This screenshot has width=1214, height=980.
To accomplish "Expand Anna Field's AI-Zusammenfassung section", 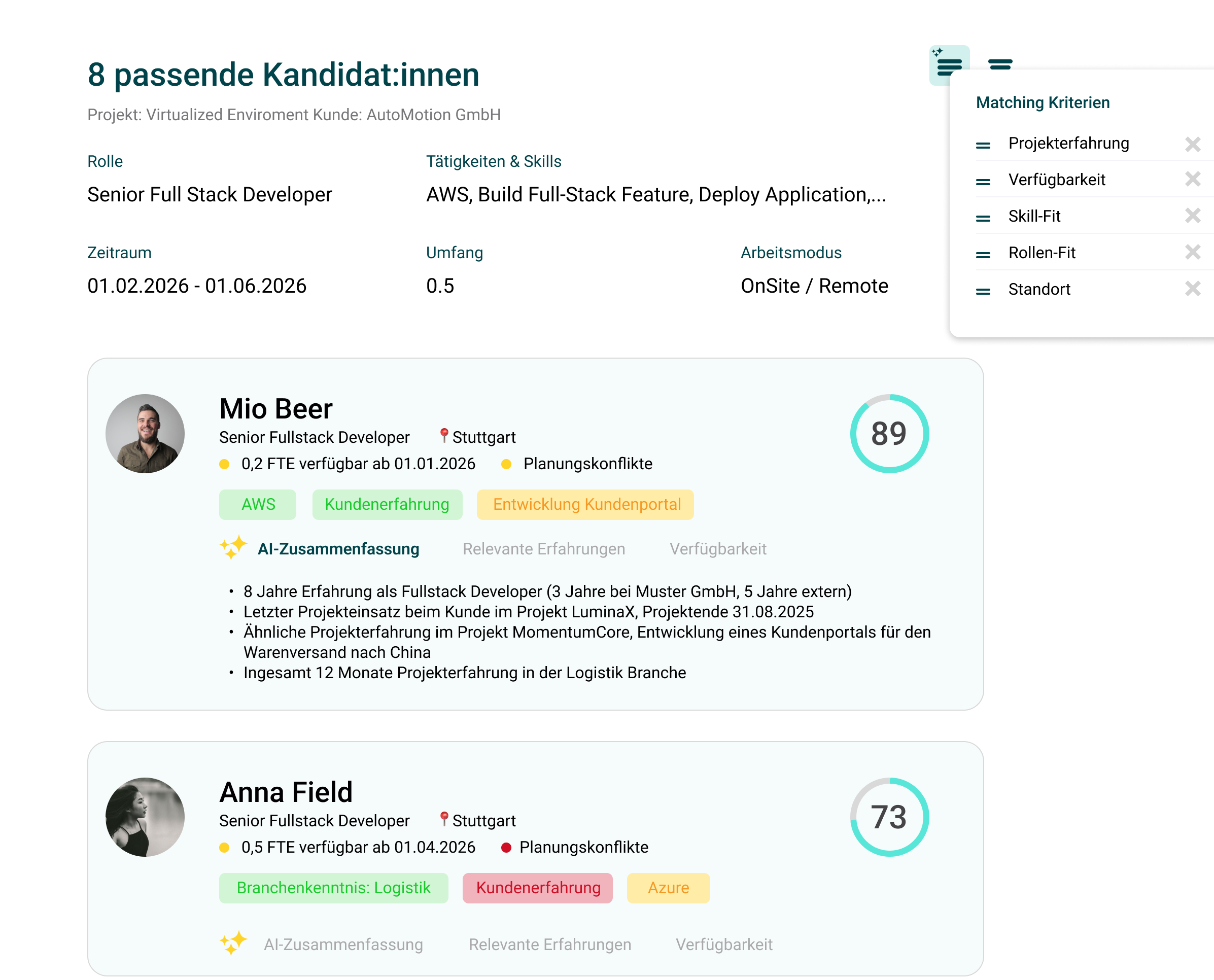I will [343, 944].
